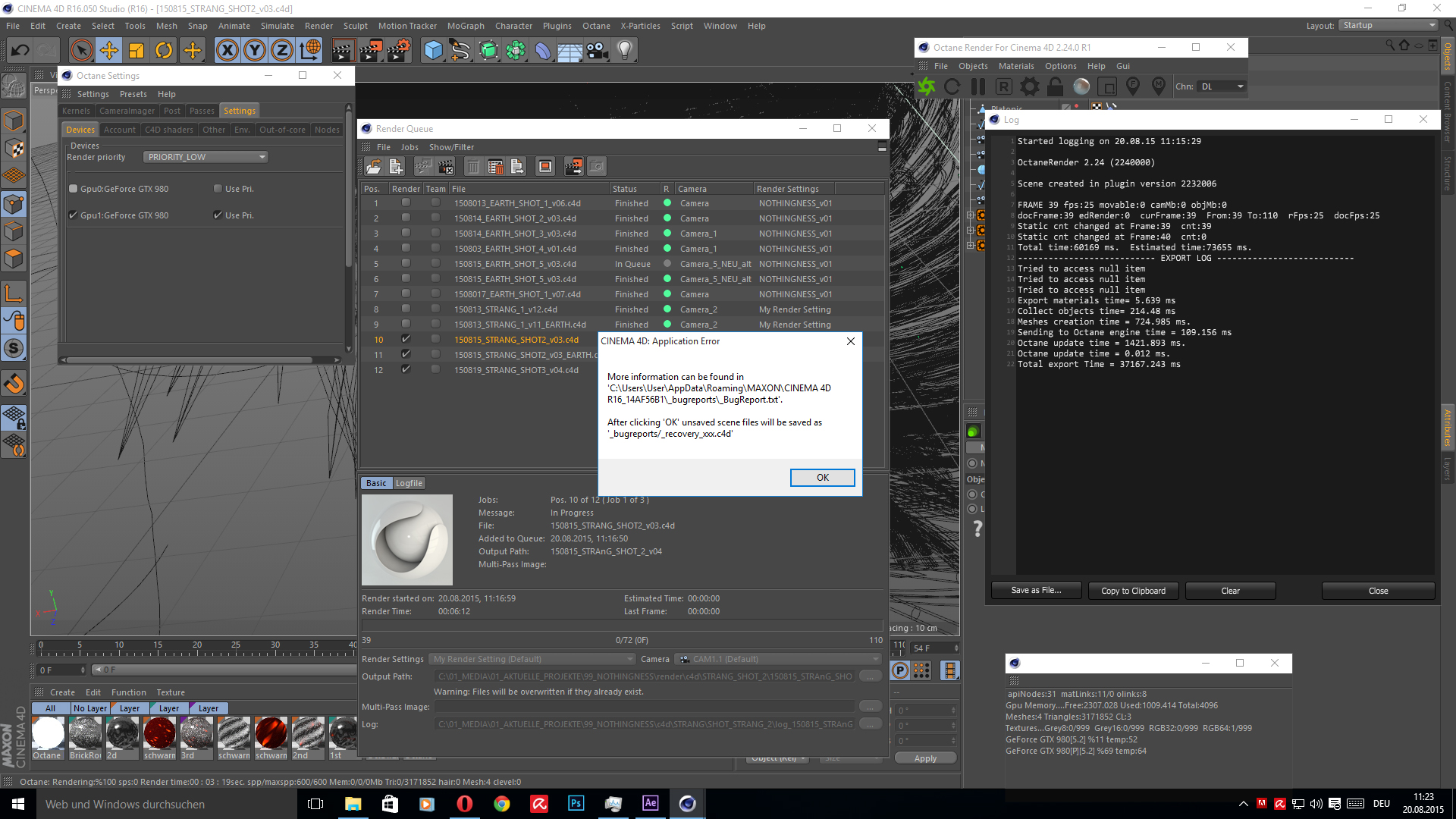Click the Octane lock resolution padlock icon

tap(1055, 86)
